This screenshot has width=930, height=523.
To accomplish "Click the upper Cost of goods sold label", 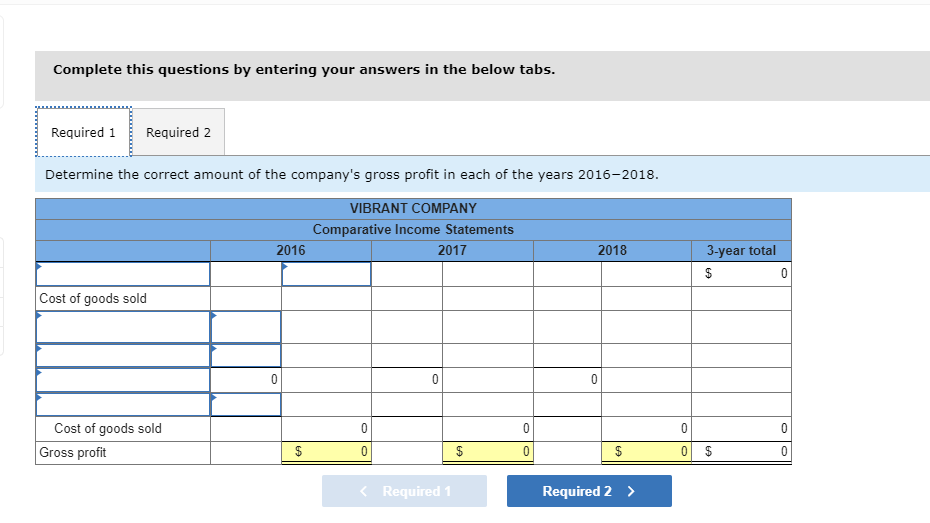I will 93,298.
